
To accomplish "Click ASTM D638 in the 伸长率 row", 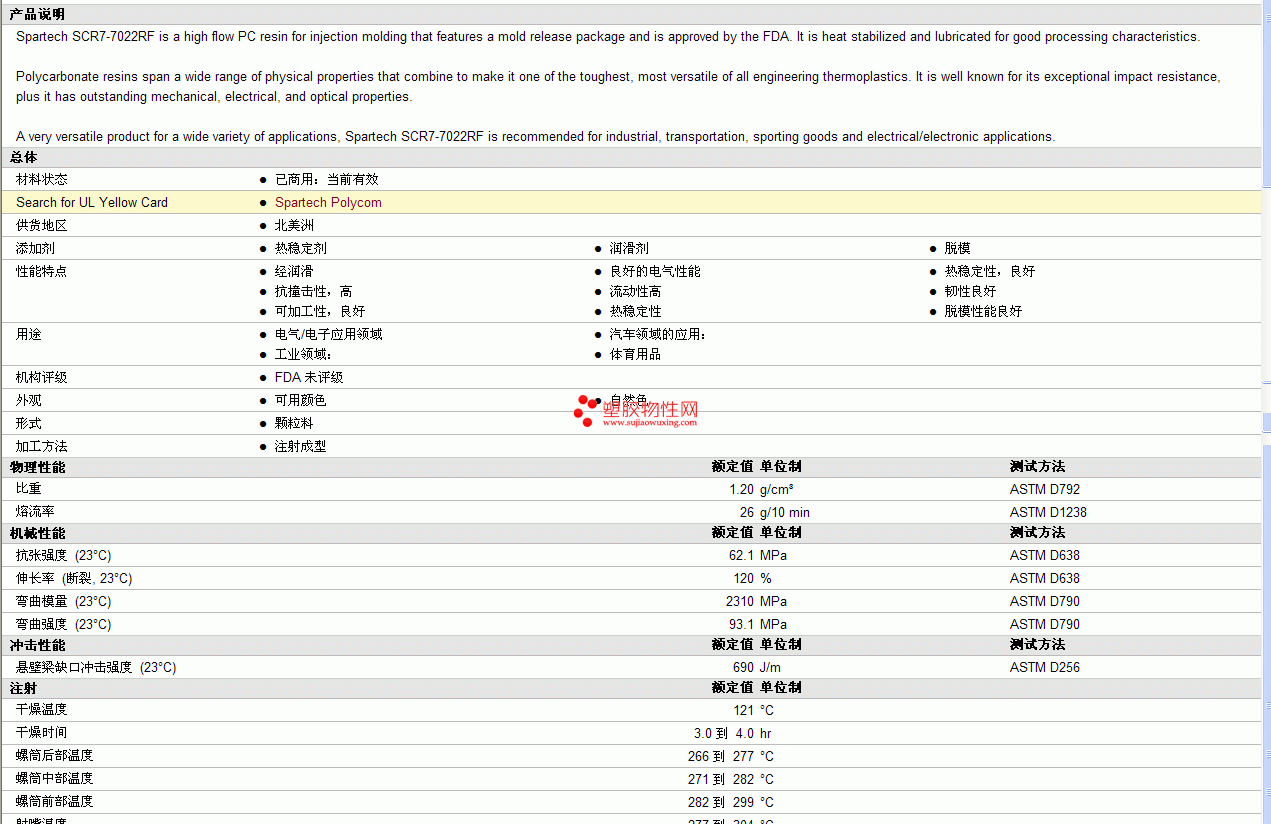I will (x=1045, y=578).
